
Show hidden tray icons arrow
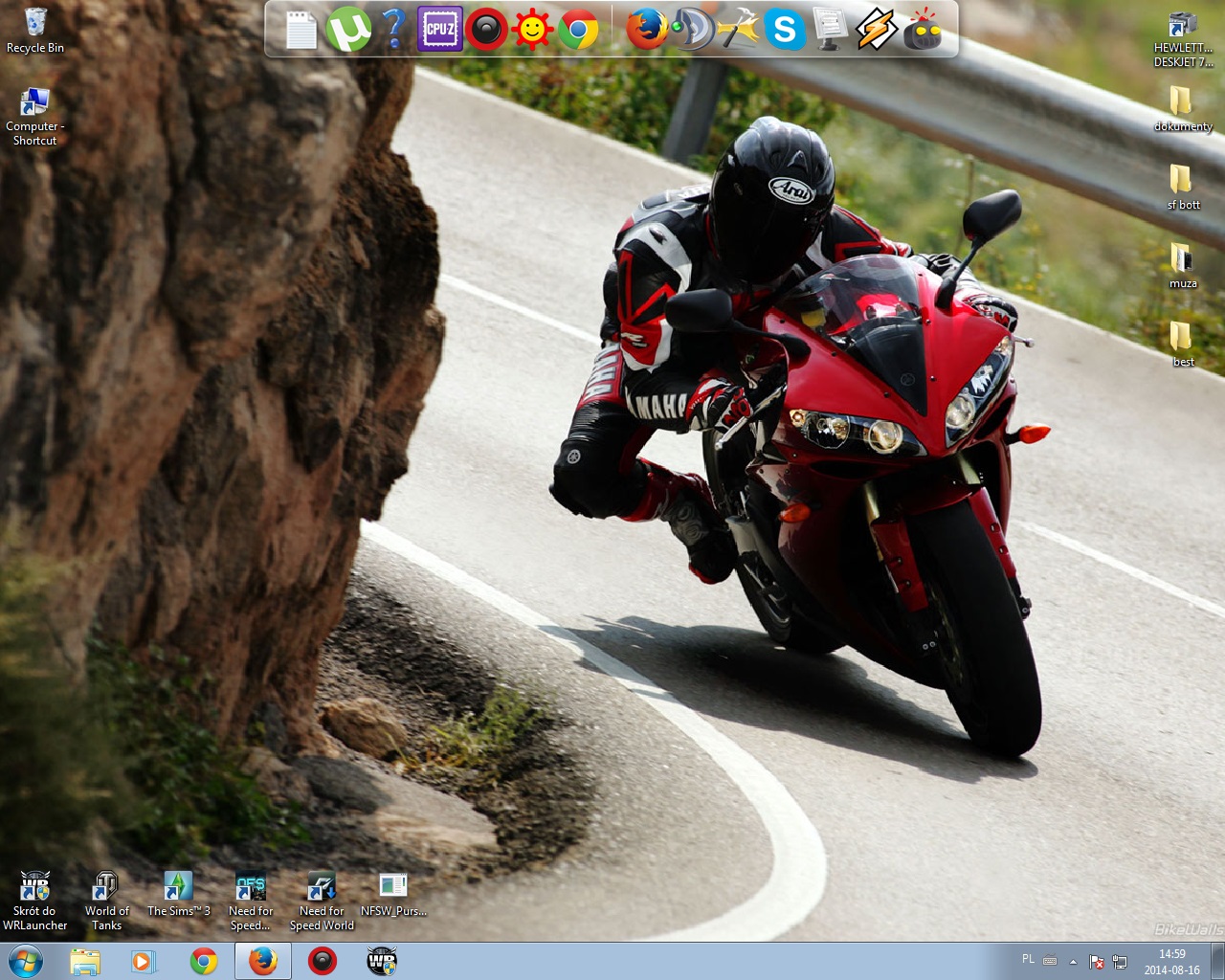(x=1073, y=962)
